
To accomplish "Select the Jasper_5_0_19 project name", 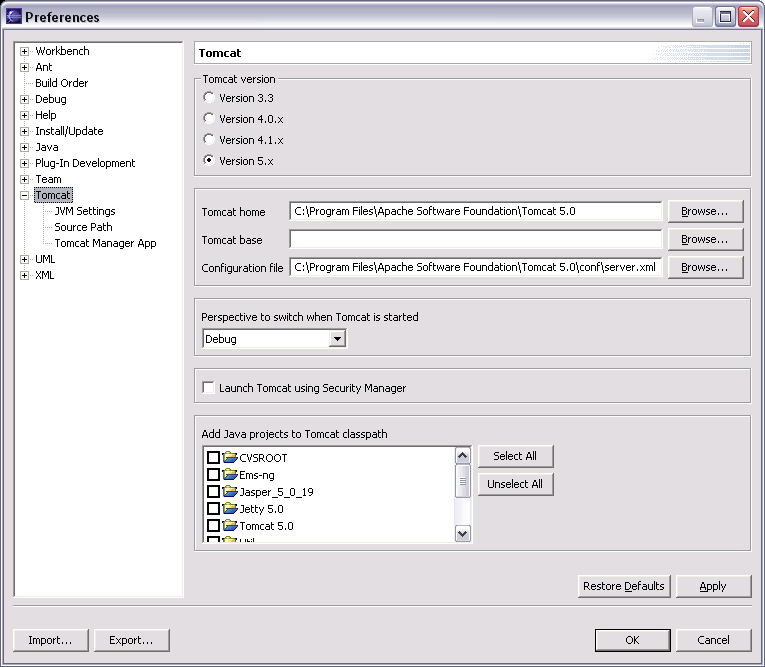I will coord(276,492).
